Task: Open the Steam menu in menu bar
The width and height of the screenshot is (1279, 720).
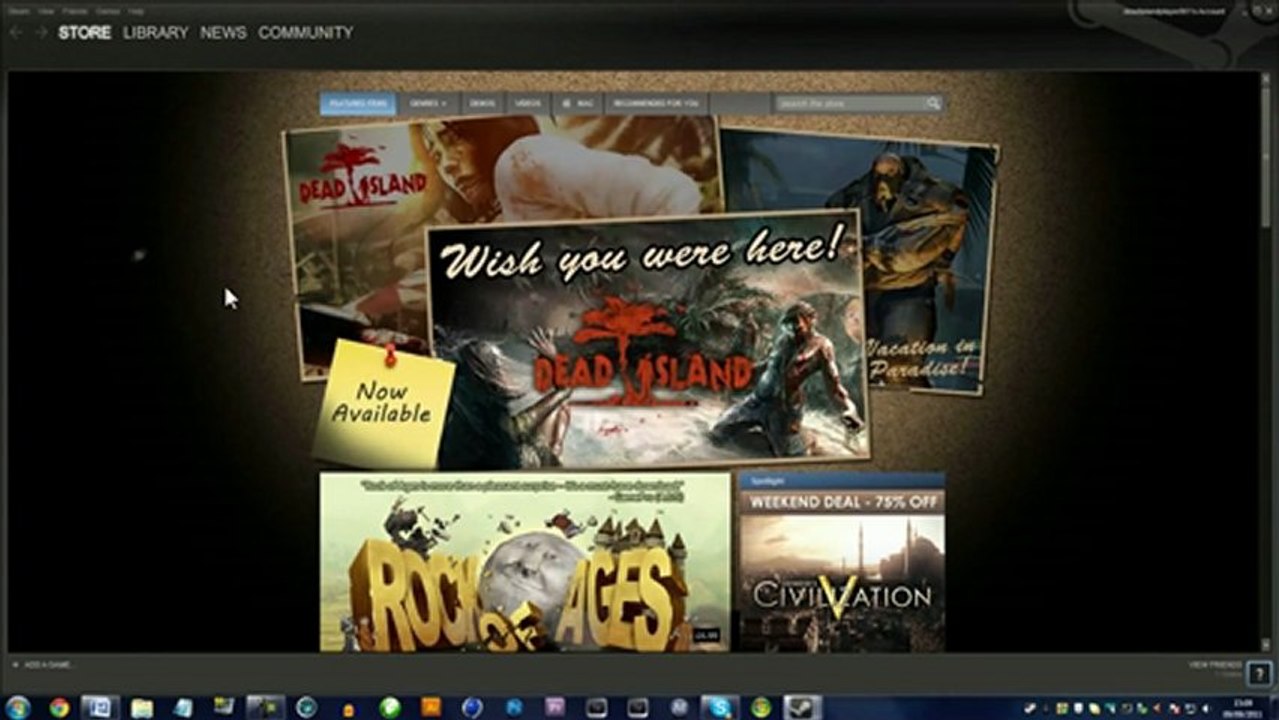Action: pos(18,11)
